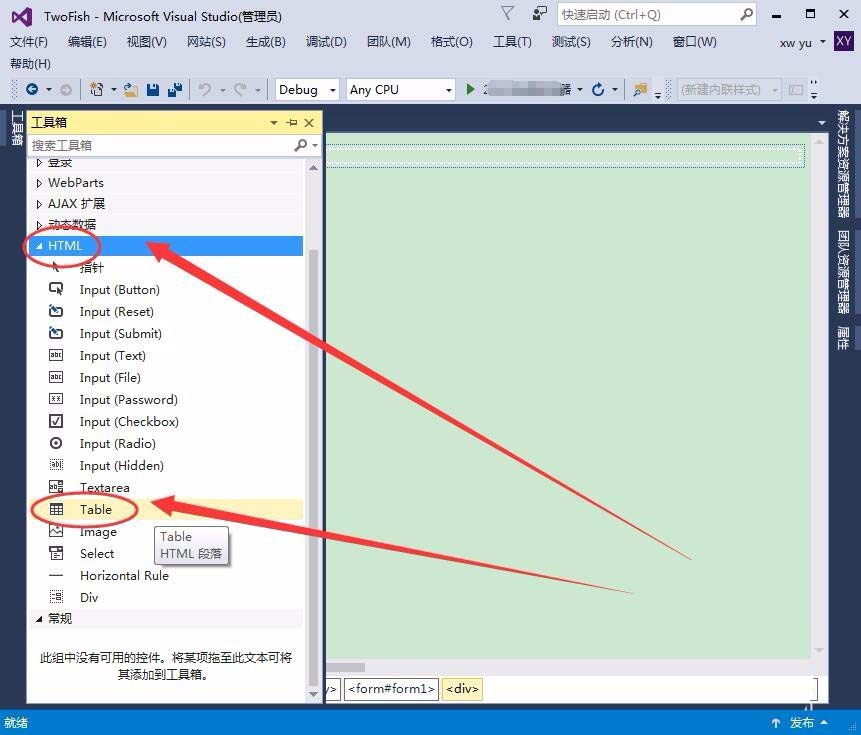Open the Debug configuration dropdown
This screenshot has height=735, width=861.
click(x=332, y=89)
